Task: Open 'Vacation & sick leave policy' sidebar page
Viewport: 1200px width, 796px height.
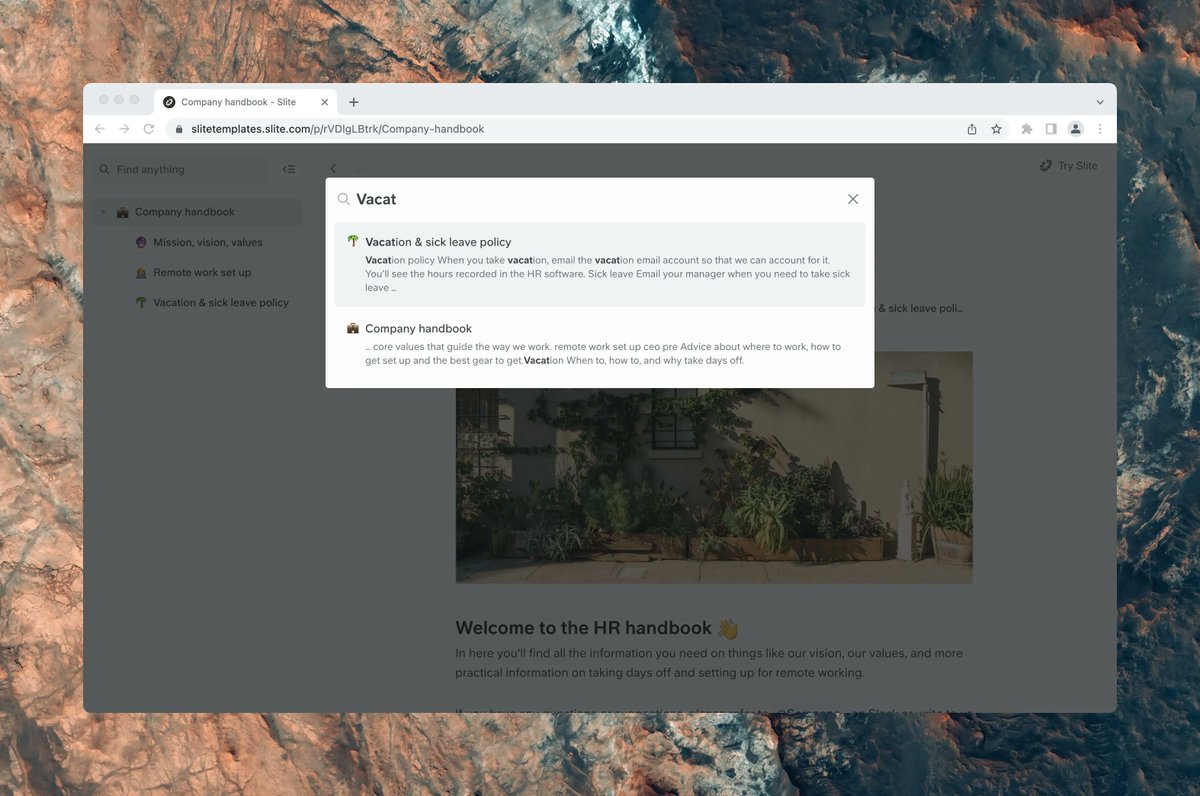Action: coord(221,302)
